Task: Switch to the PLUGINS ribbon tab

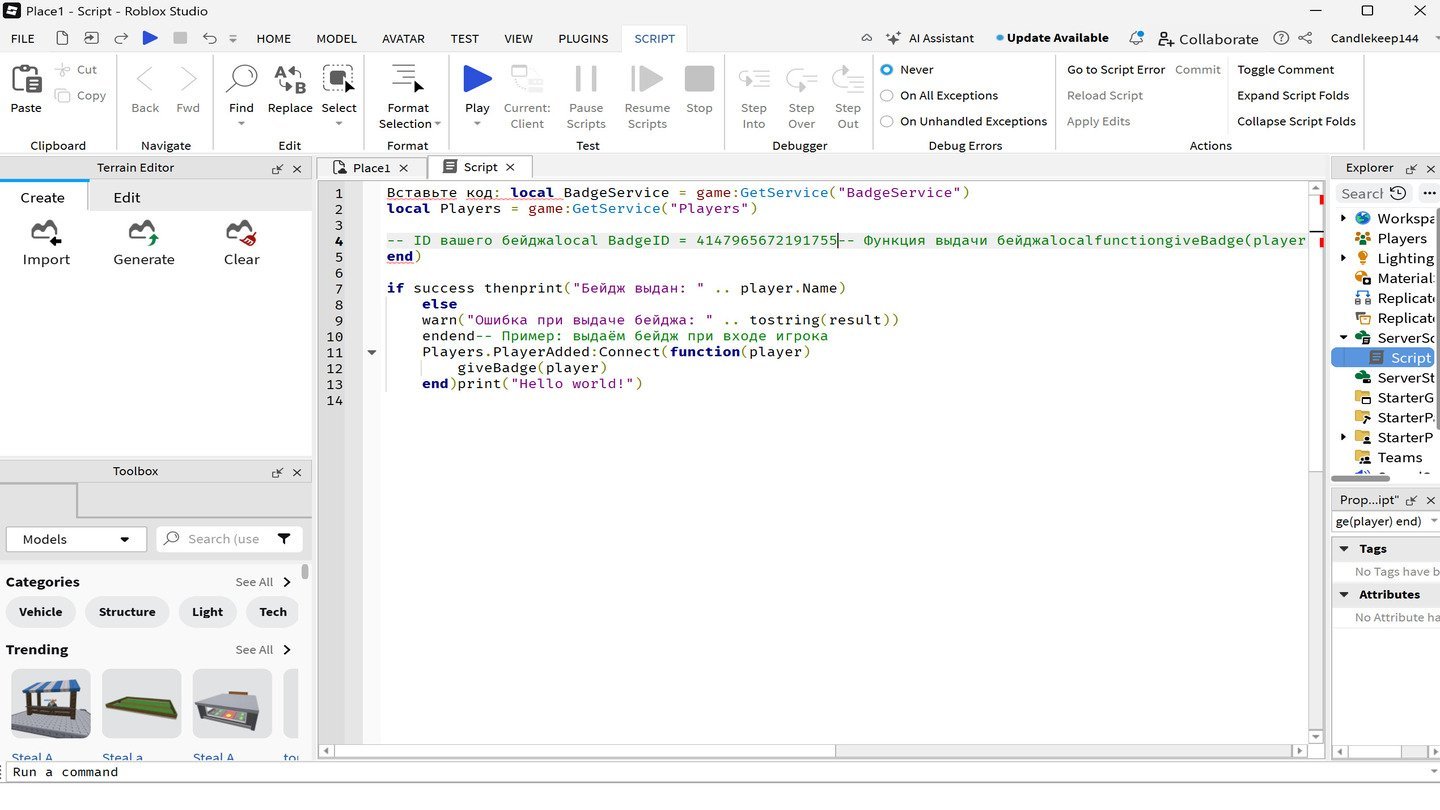Action: tap(583, 39)
